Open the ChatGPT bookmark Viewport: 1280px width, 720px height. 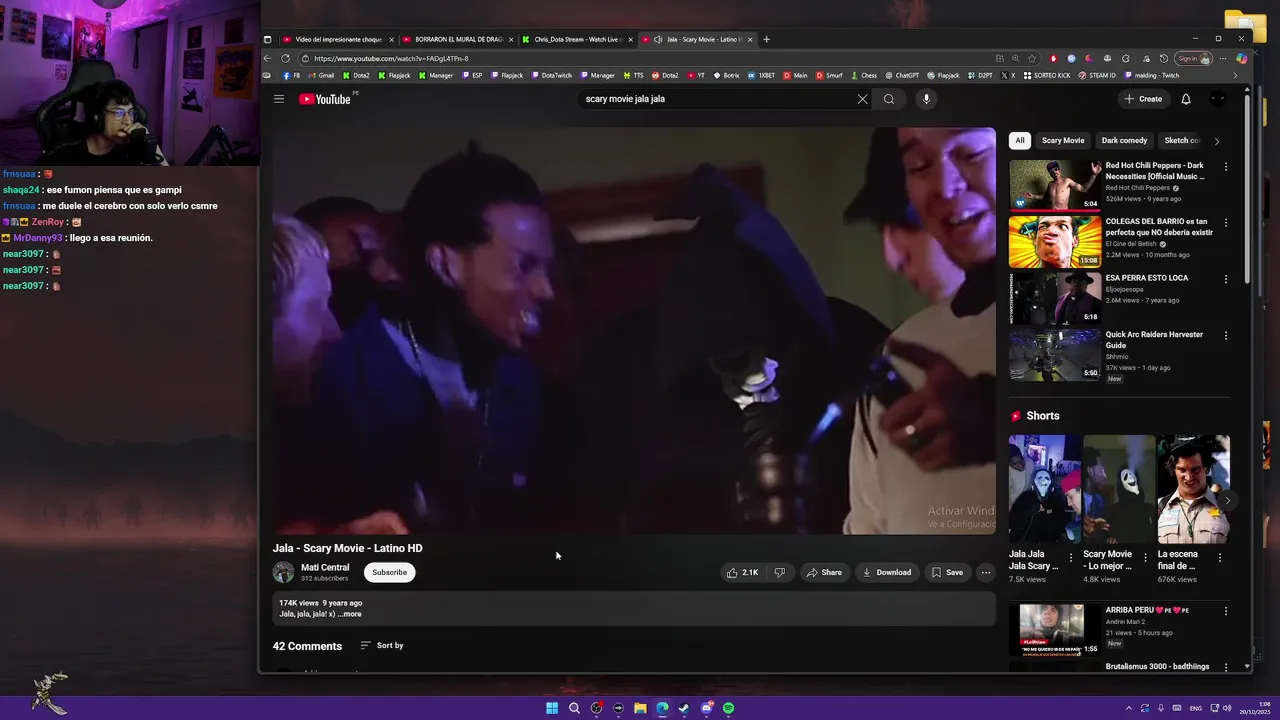tap(902, 75)
